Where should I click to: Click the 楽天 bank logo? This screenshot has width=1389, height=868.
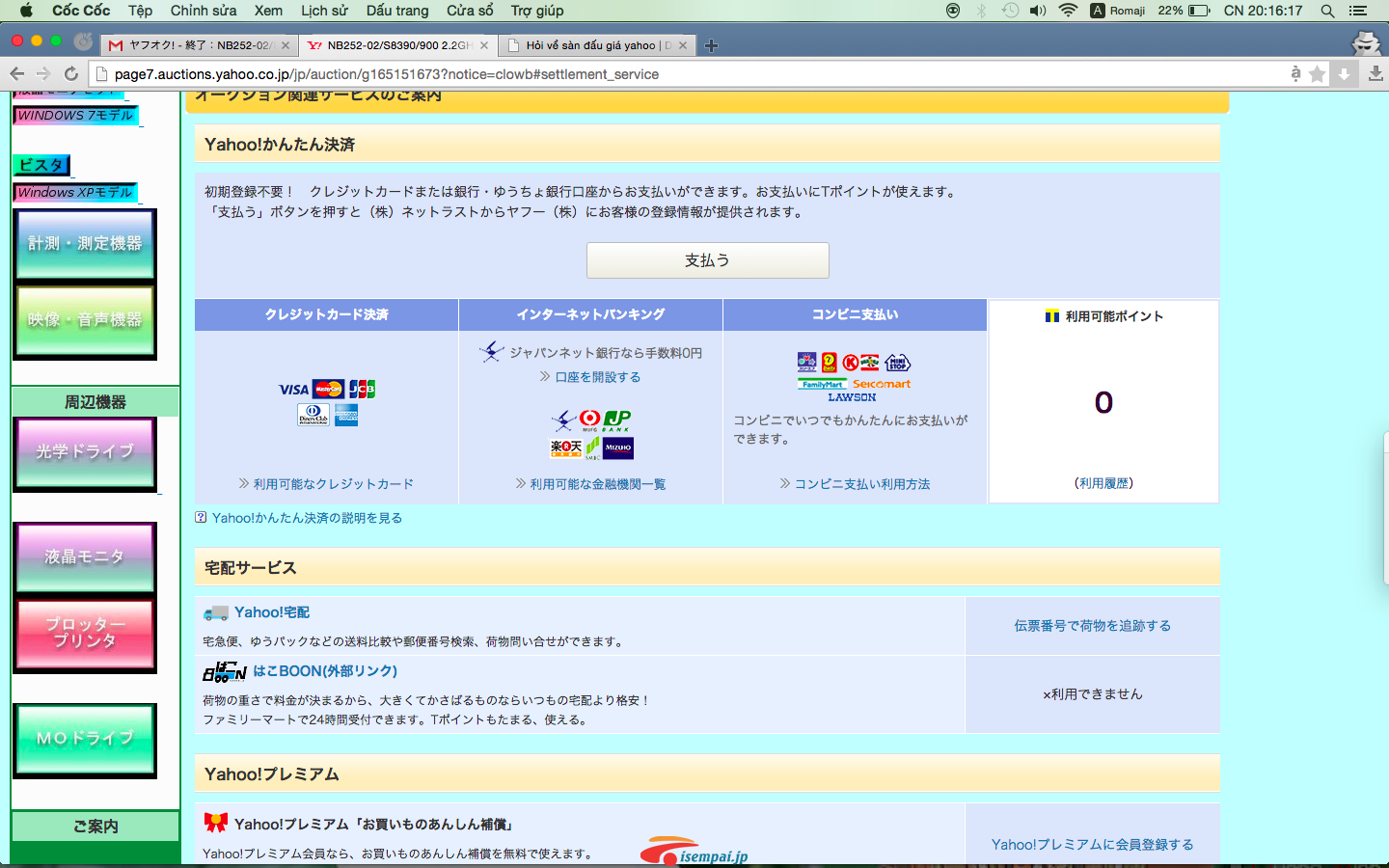point(566,448)
